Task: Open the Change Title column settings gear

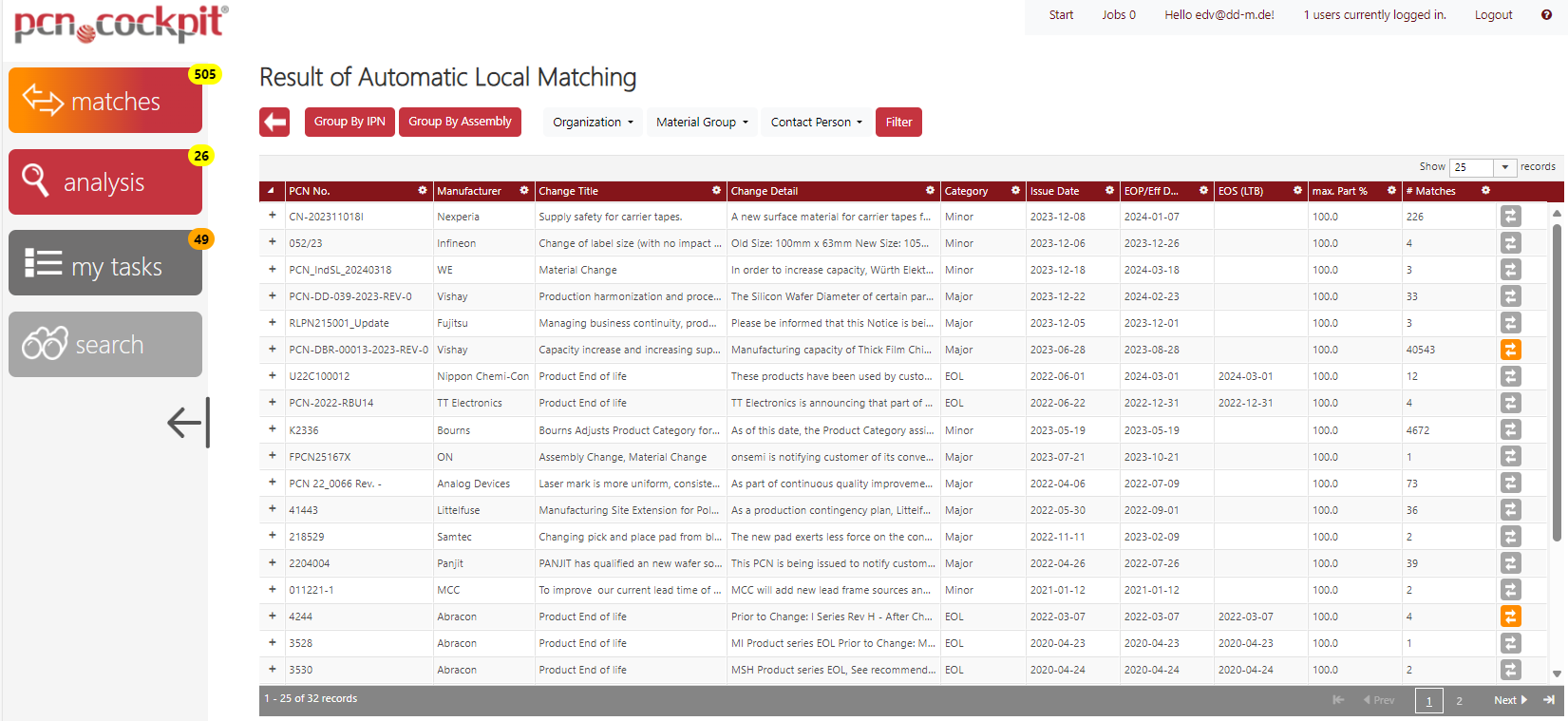Action: click(717, 191)
